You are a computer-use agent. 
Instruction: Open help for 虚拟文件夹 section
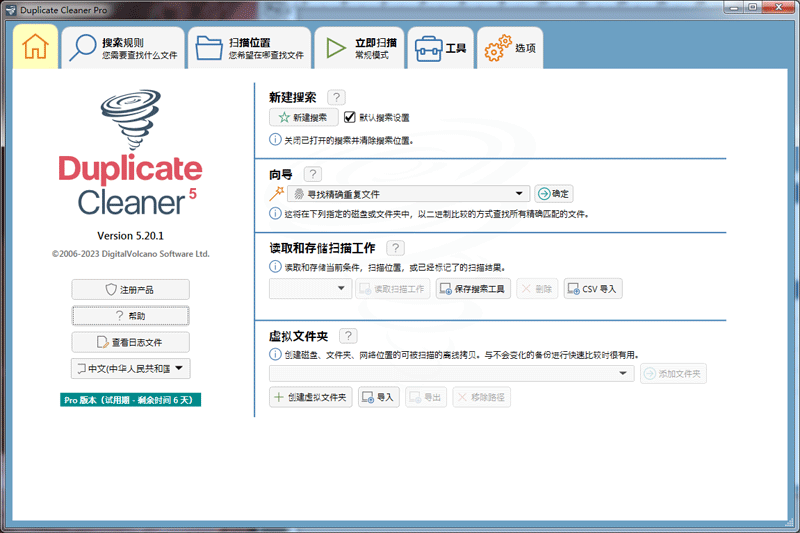point(348,336)
